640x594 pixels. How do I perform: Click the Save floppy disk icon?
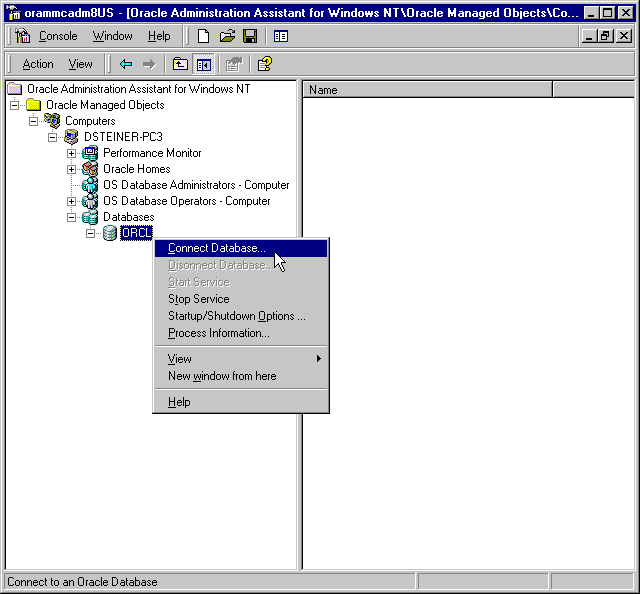tap(249, 36)
